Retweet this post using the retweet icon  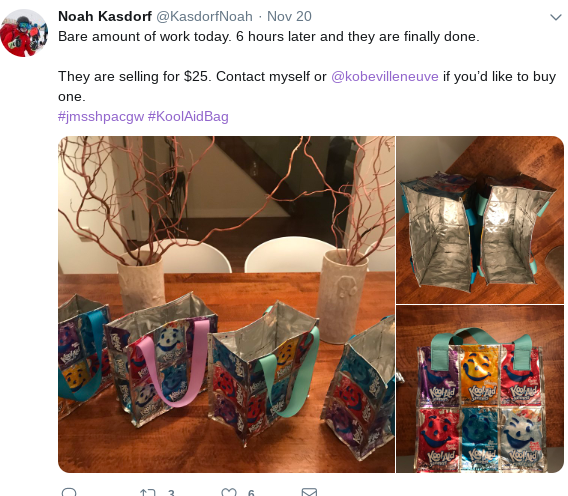tap(147, 492)
